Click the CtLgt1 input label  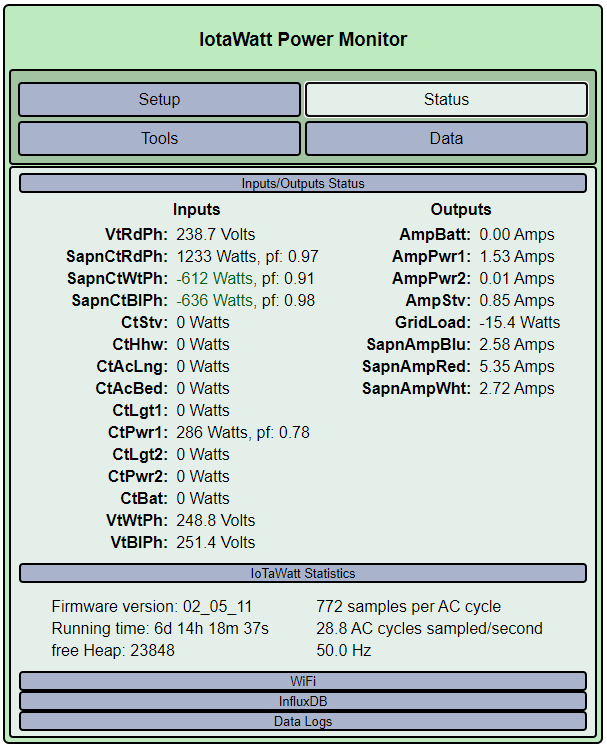coord(140,410)
